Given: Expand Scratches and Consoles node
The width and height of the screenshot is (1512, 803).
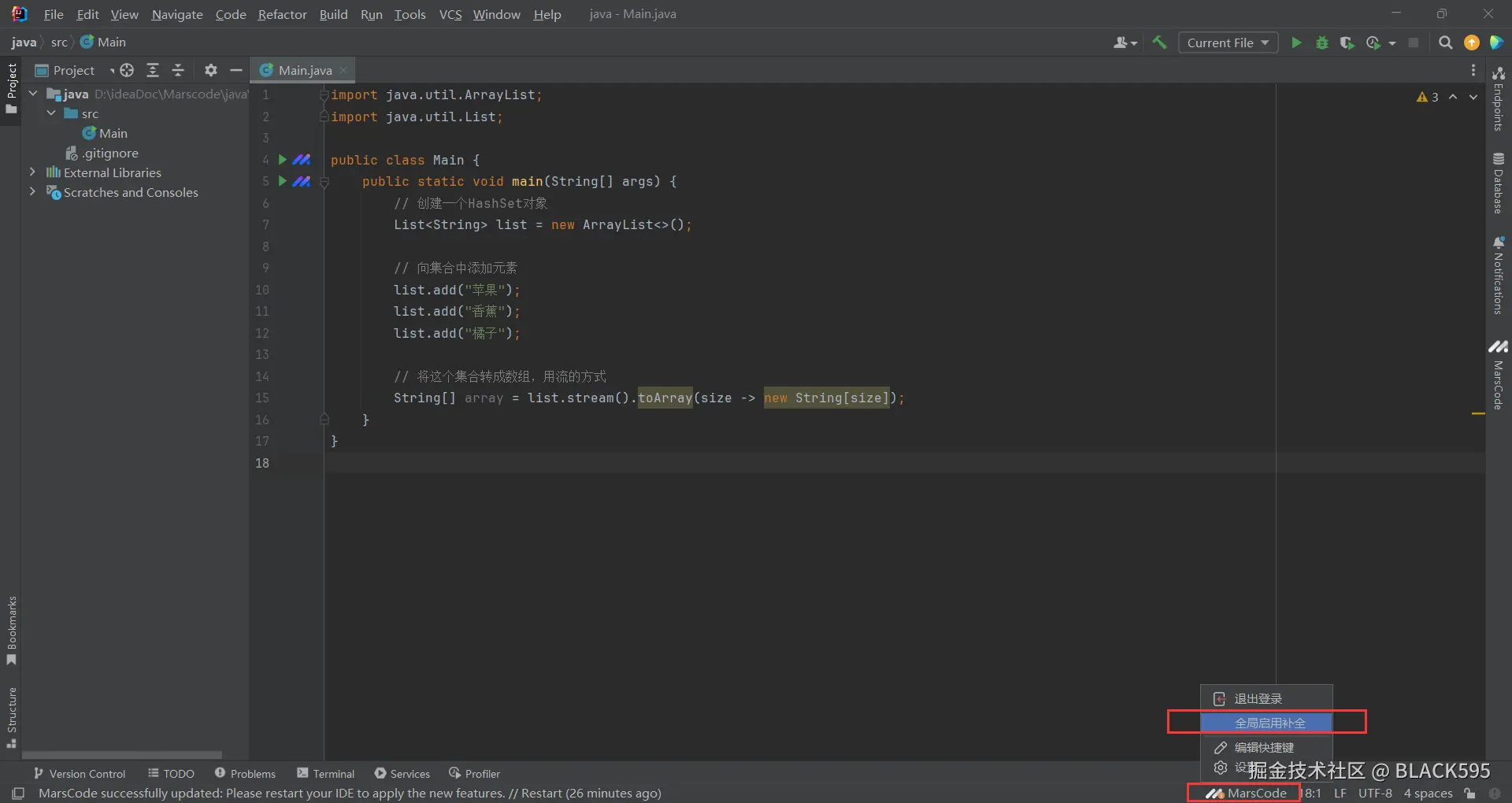Looking at the screenshot, I should 32,191.
